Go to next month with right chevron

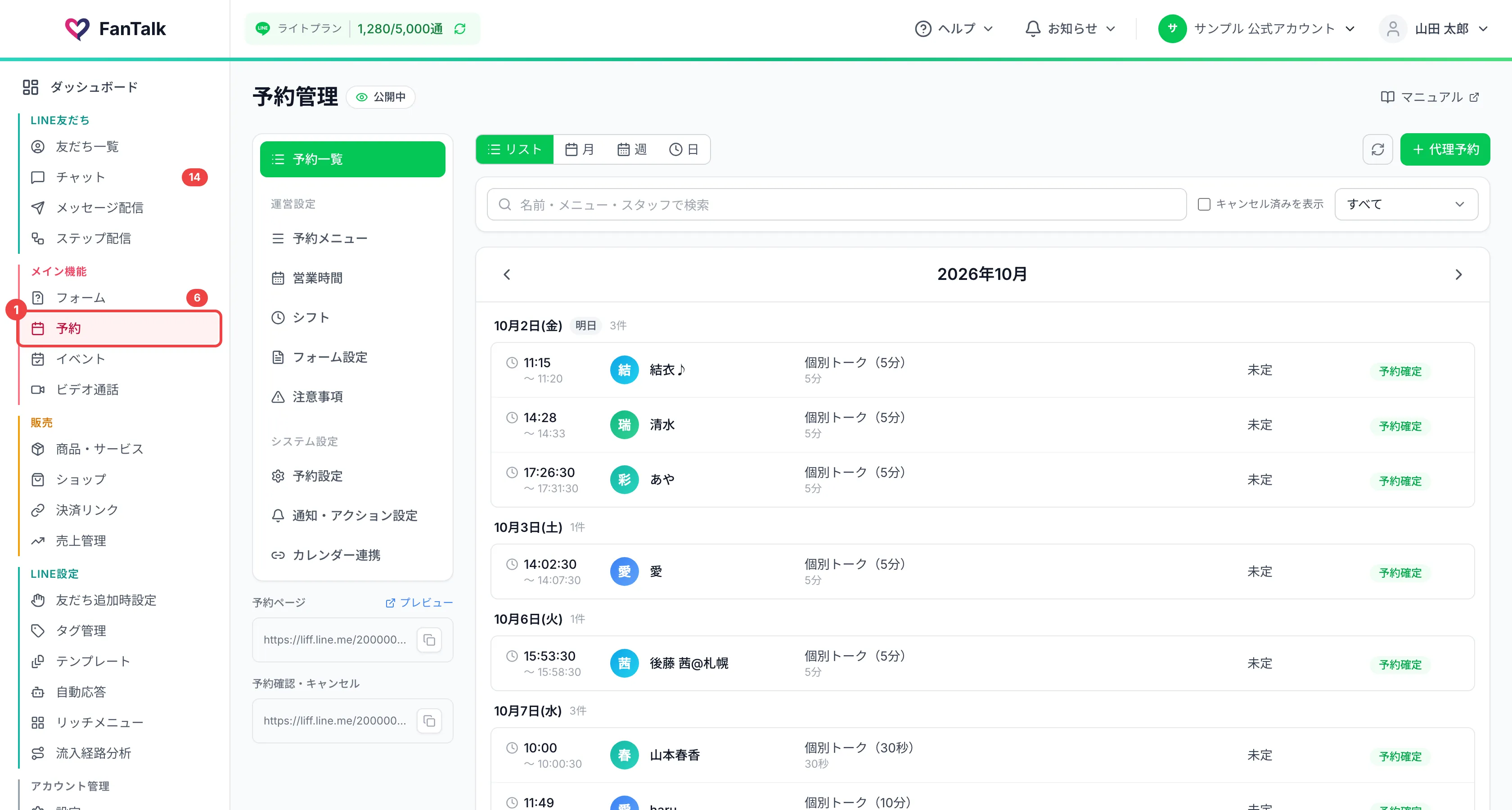tap(1458, 274)
